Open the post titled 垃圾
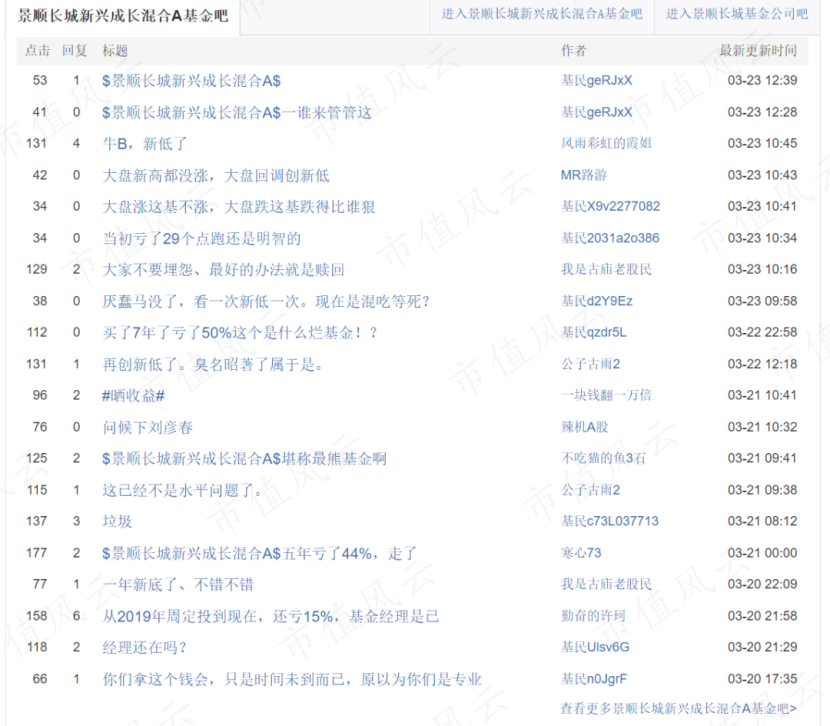The height and width of the screenshot is (726, 830). coord(117,521)
